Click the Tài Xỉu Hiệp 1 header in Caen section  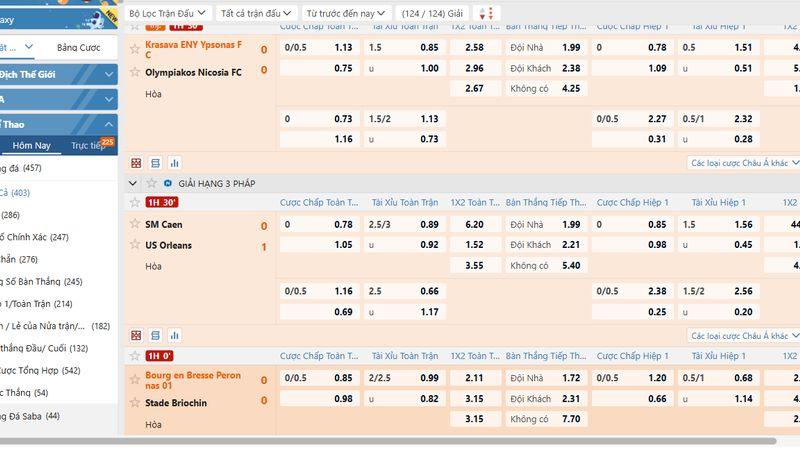718,203
